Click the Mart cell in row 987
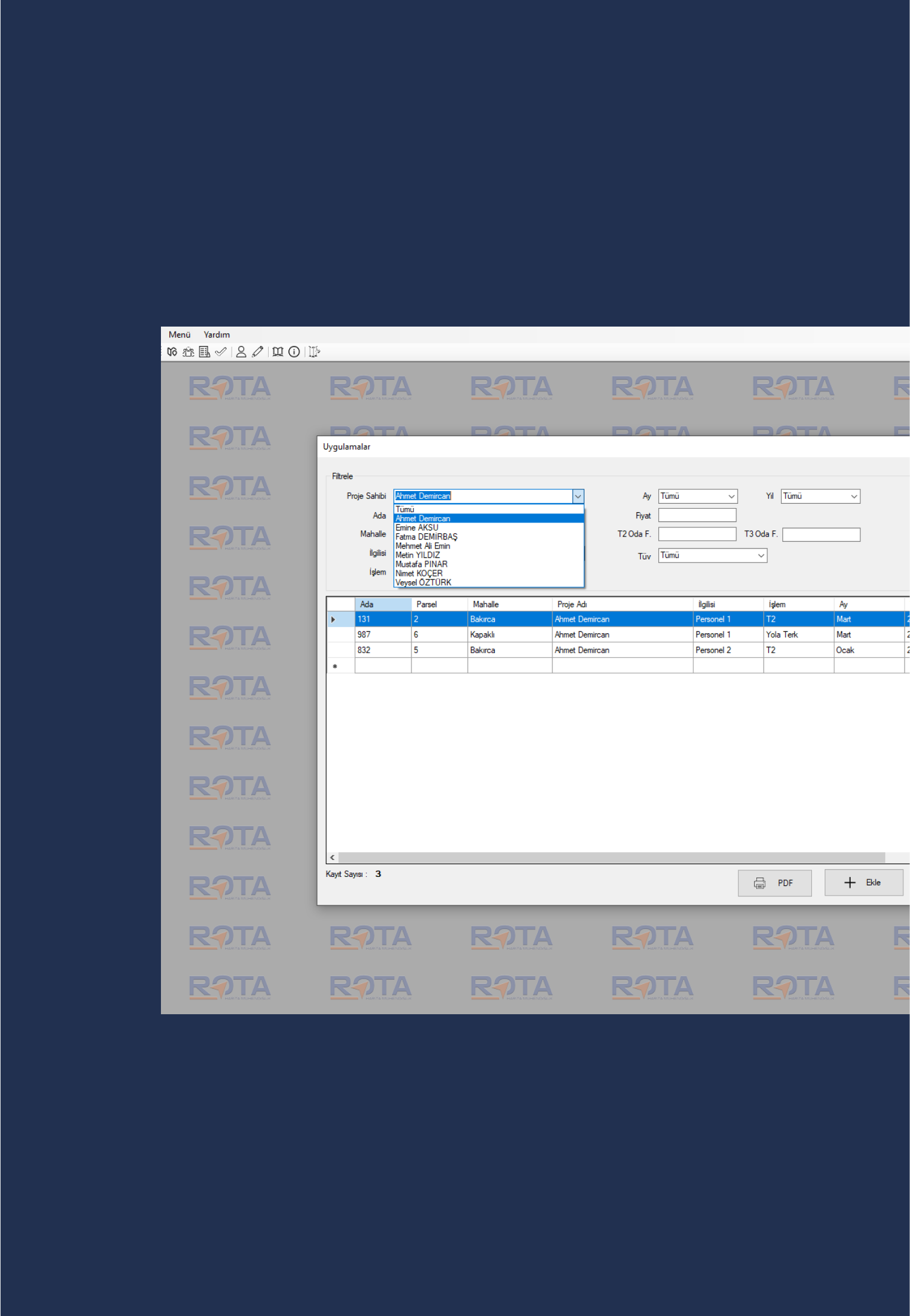The height and width of the screenshot is (1316, 910). coord(869,634)
